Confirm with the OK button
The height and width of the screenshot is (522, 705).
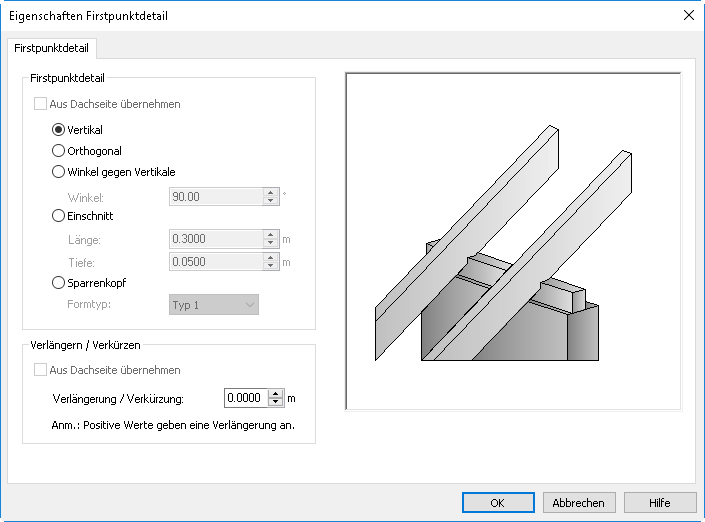tap(498, 503)
